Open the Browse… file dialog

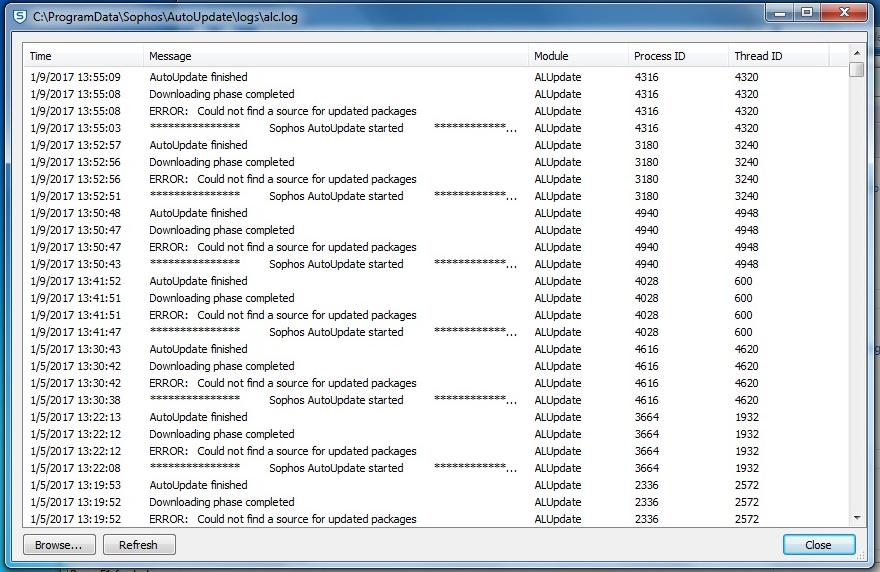(59, 544)
